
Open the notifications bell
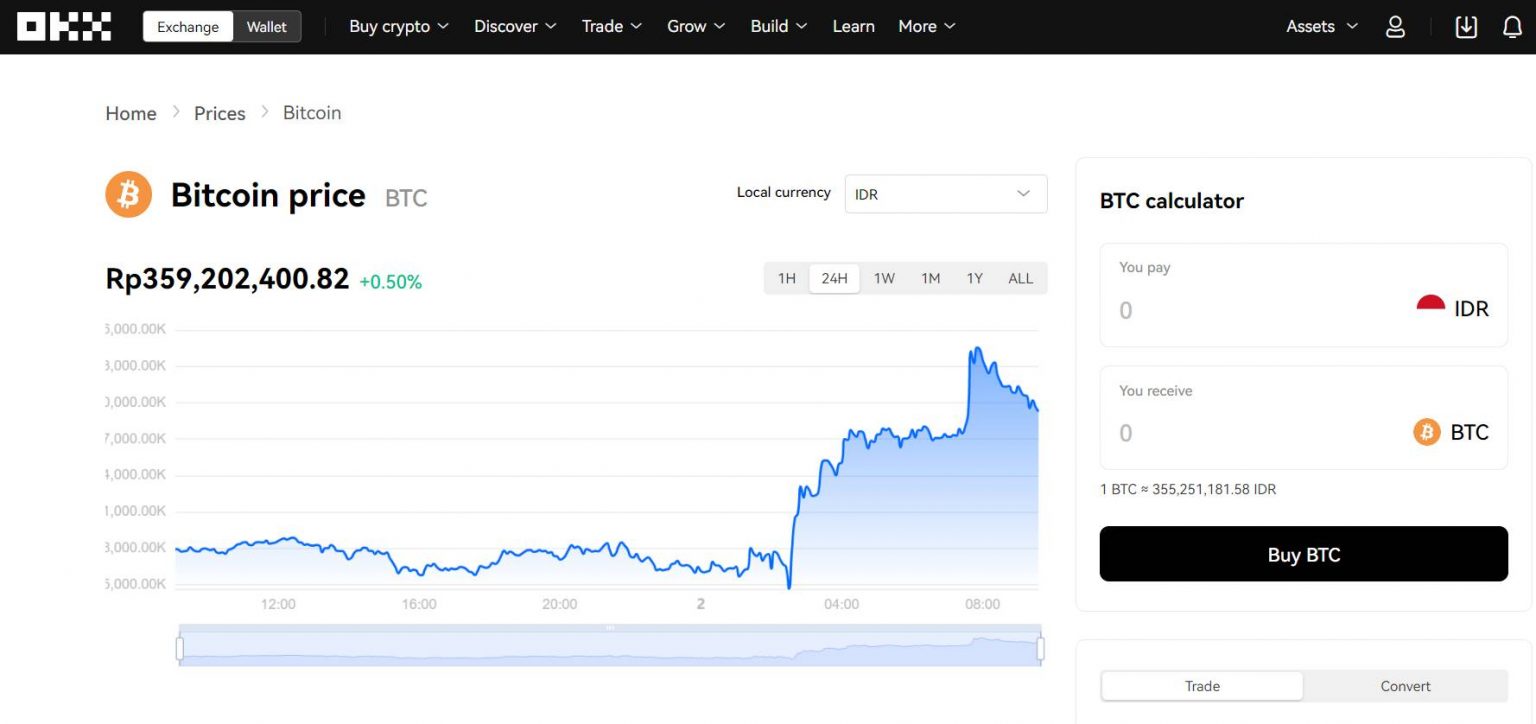[x=1512, y=27]
